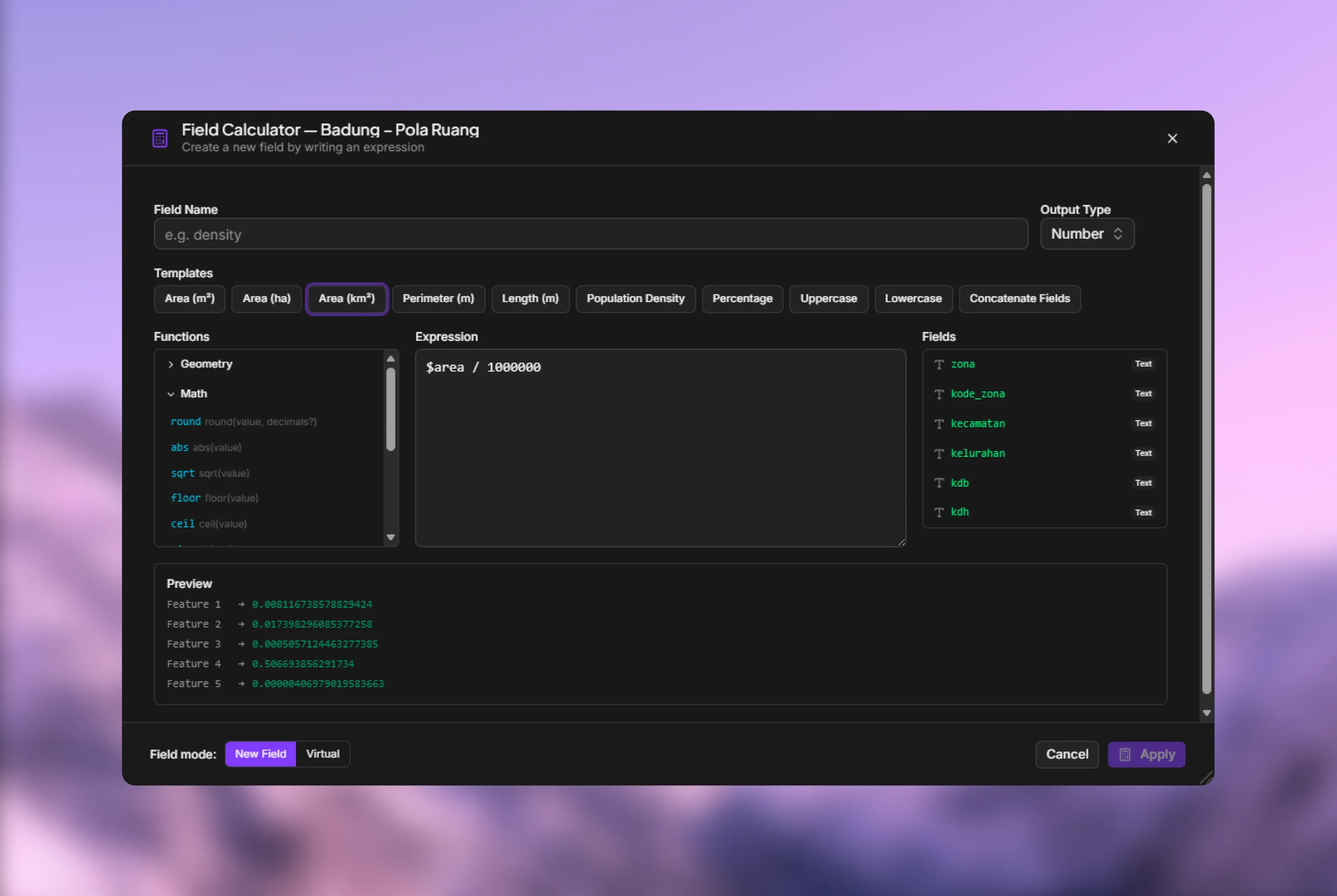
Task: Click the text type icon beside zona
Action: (x=939, y=365)
